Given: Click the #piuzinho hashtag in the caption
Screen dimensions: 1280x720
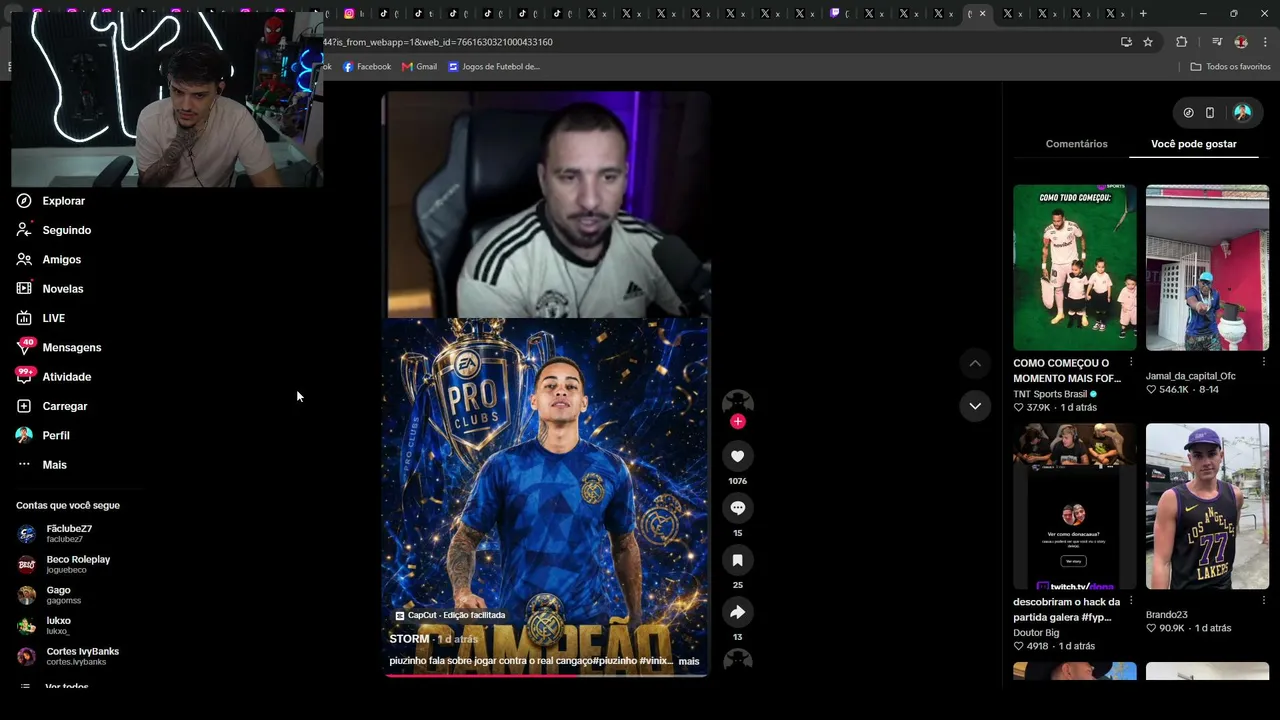Looking at the screenshot, I should 614,661.
